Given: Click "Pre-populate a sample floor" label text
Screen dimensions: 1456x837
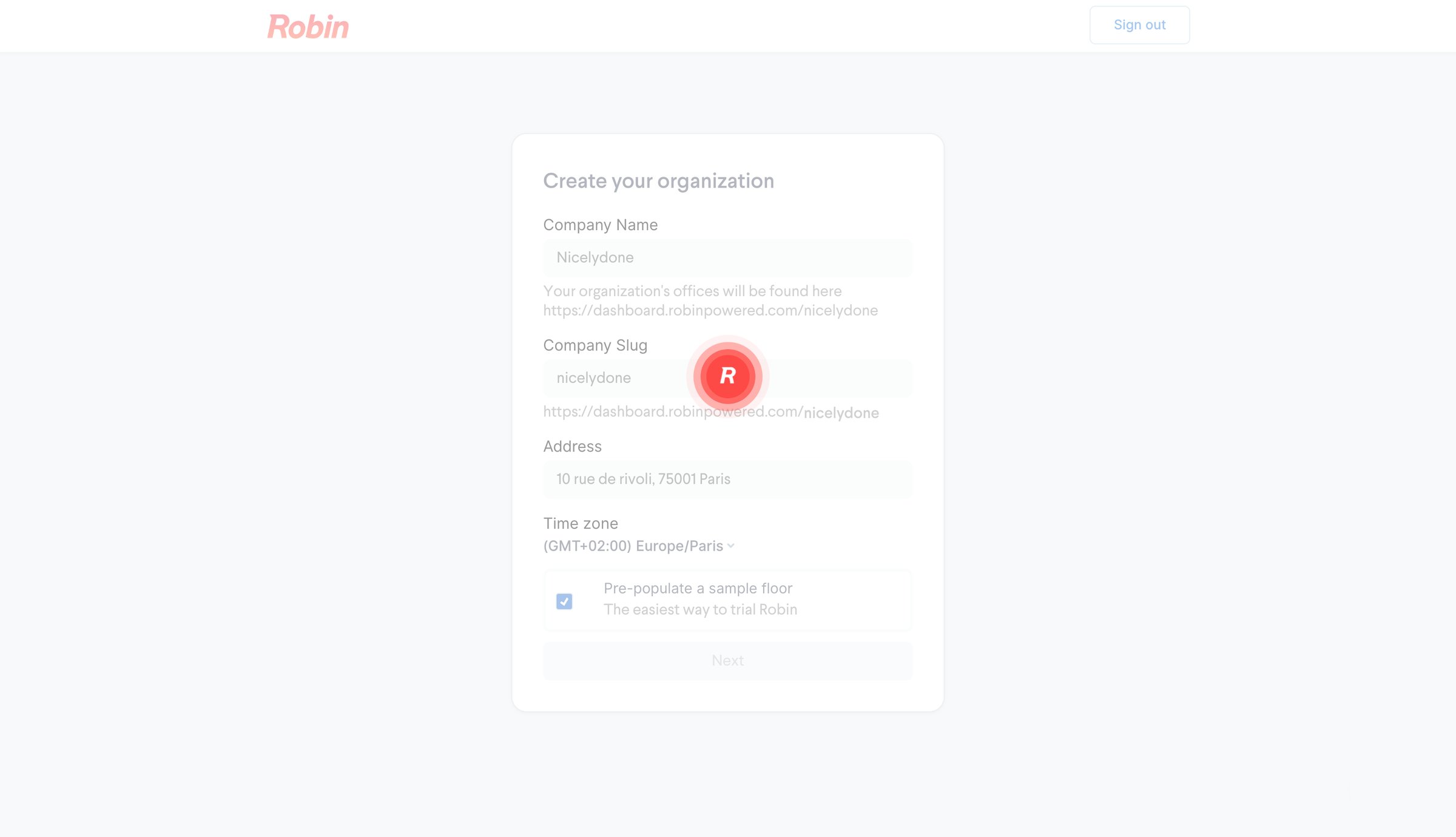Looking at the screenshot, I should pos(698,588).
